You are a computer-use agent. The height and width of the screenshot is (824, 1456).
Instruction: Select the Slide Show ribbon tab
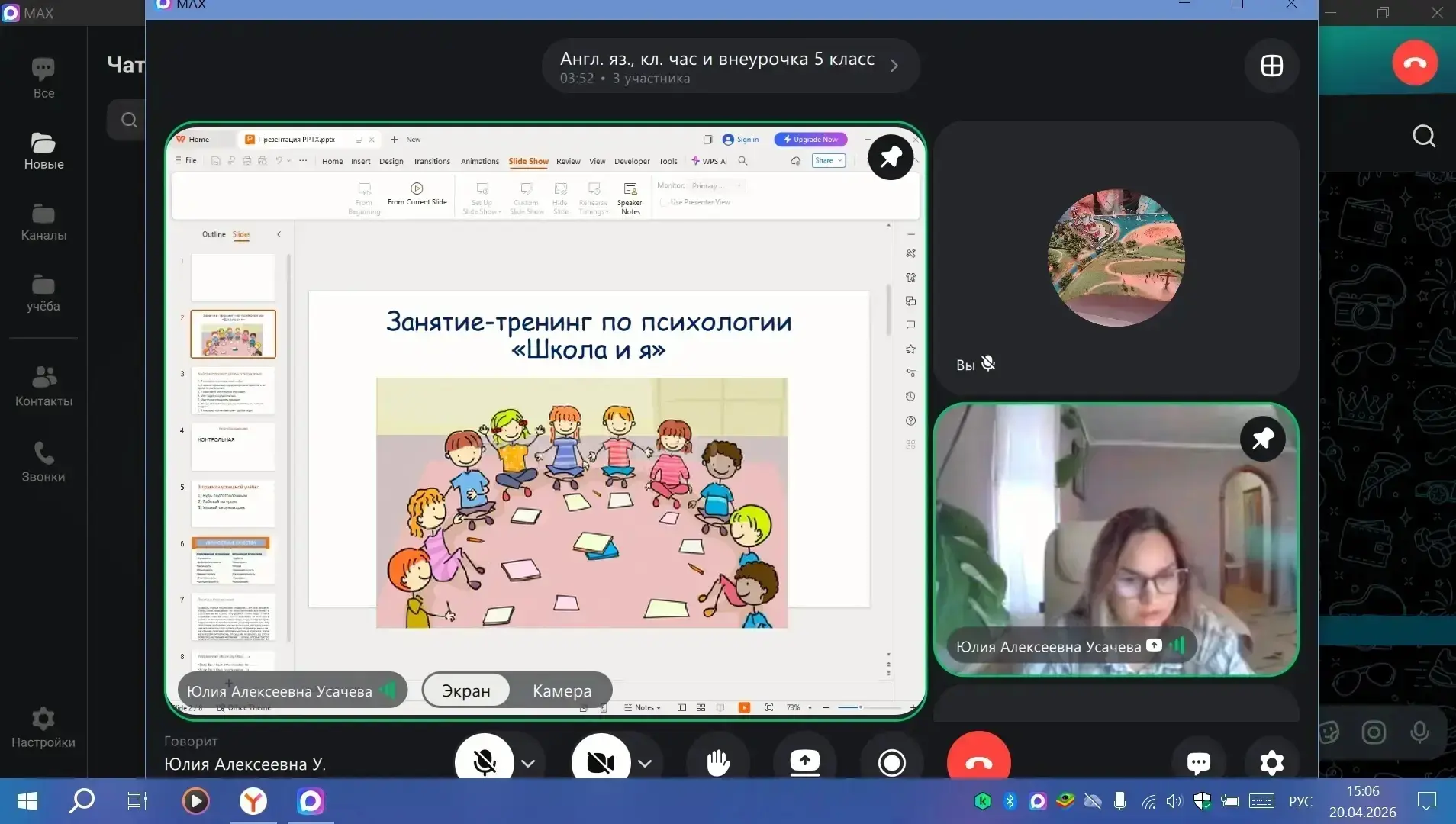tap(528, 161)
